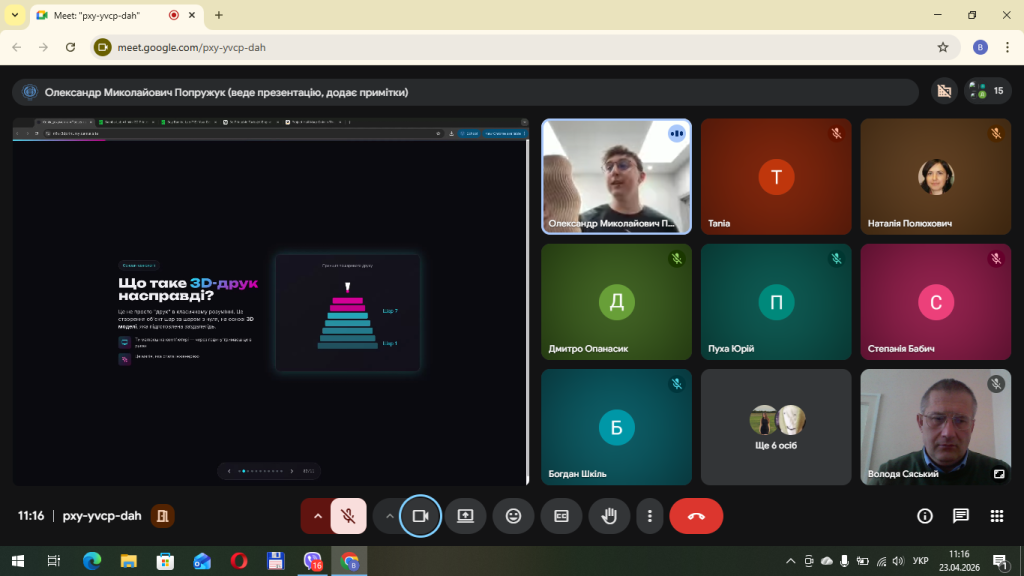Turn on closed captions

(x=561, y=516)
